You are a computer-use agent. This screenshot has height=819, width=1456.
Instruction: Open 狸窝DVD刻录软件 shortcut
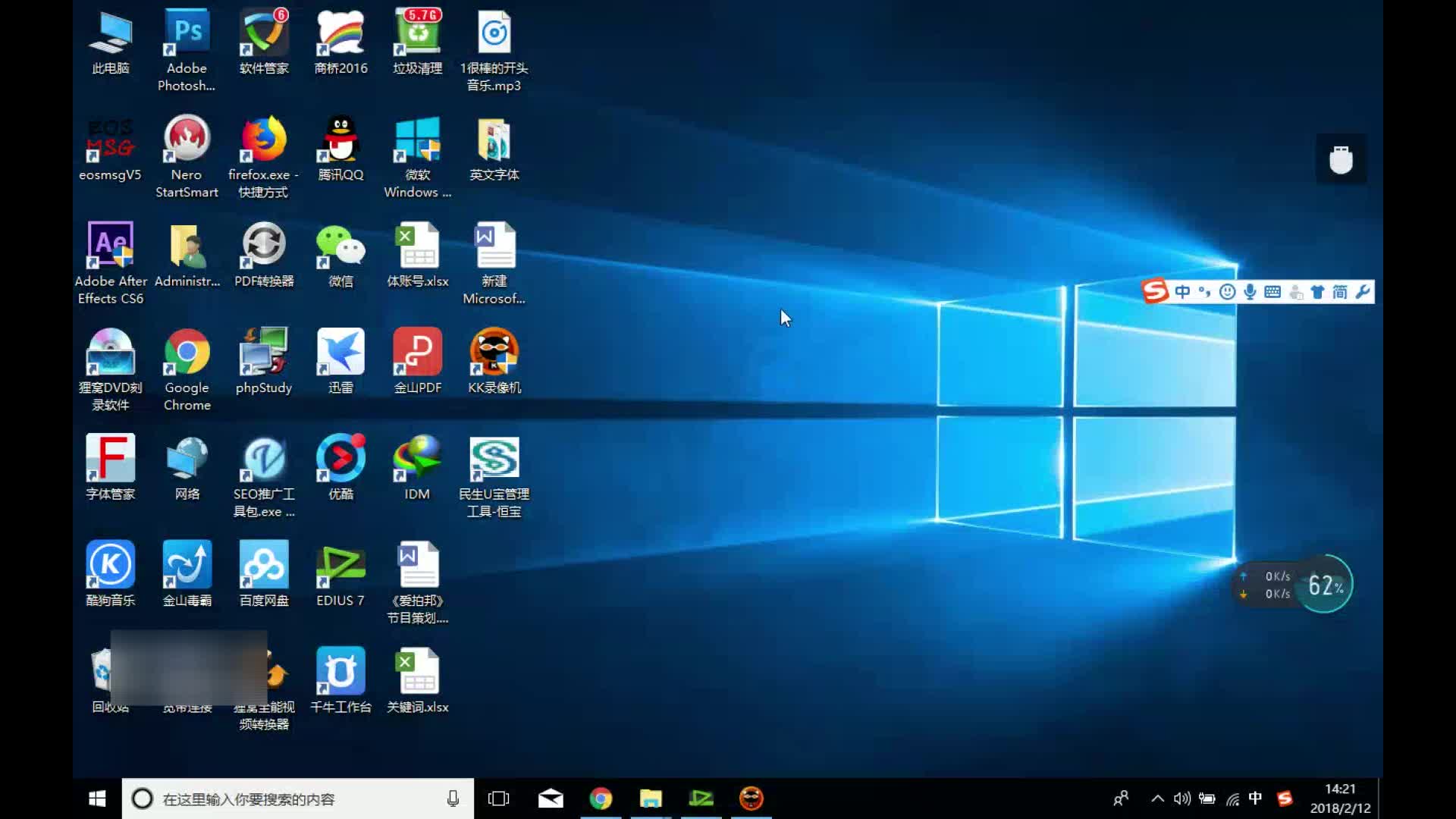[111, 370]
